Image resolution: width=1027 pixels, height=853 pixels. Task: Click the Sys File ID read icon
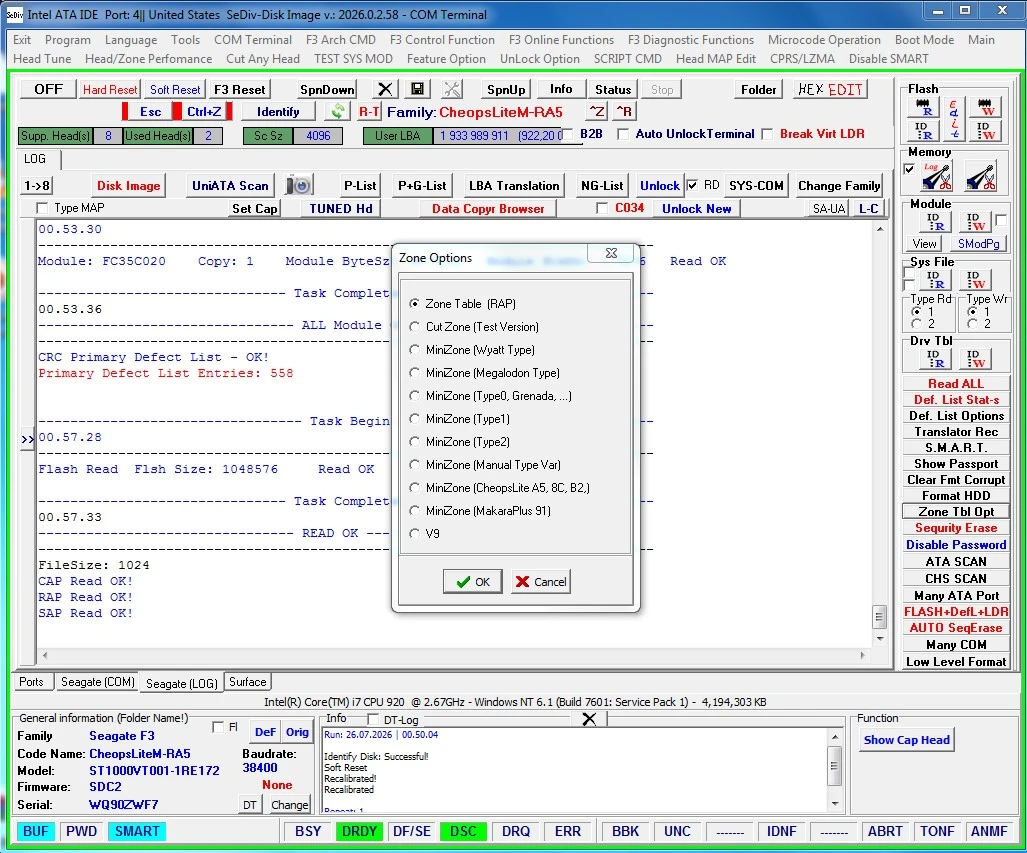935,280
